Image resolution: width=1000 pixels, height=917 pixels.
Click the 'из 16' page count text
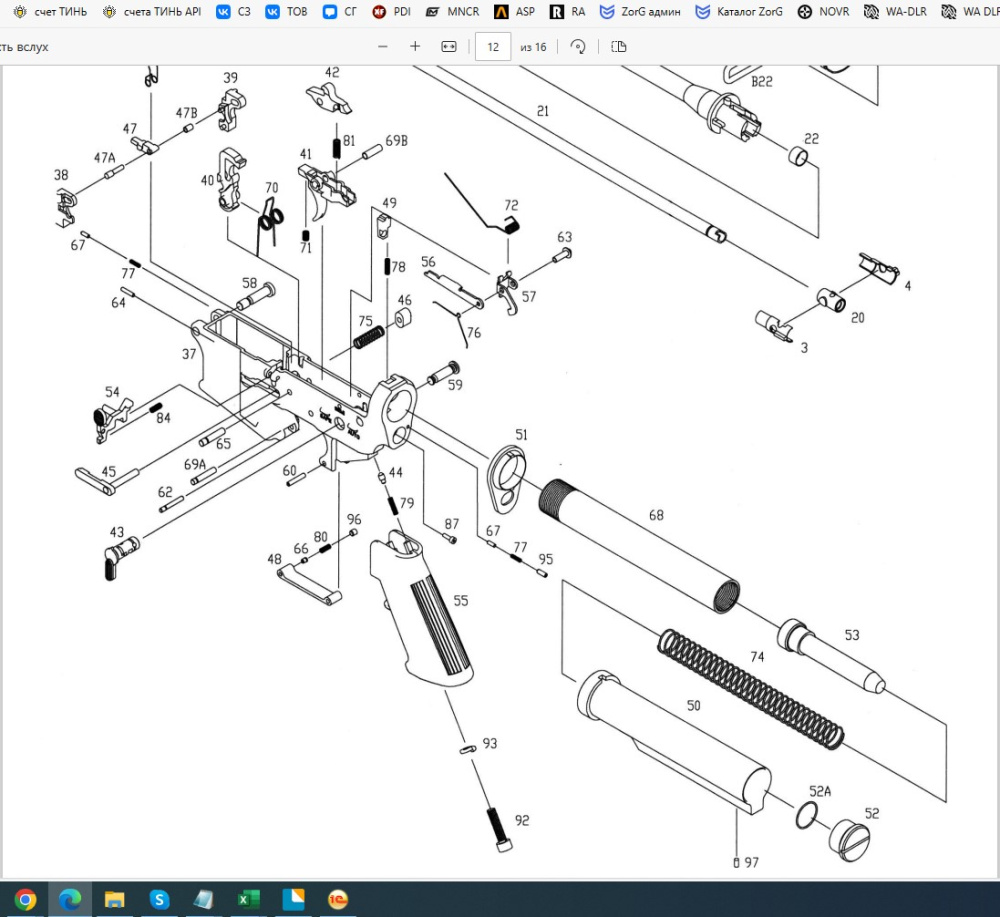[533, 47]
